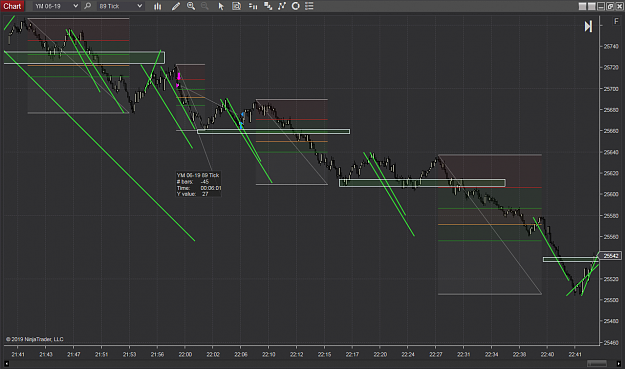Select the cyan arrow marker near 22:06
The width and height of the screenshot is (625, 369).
240,125
